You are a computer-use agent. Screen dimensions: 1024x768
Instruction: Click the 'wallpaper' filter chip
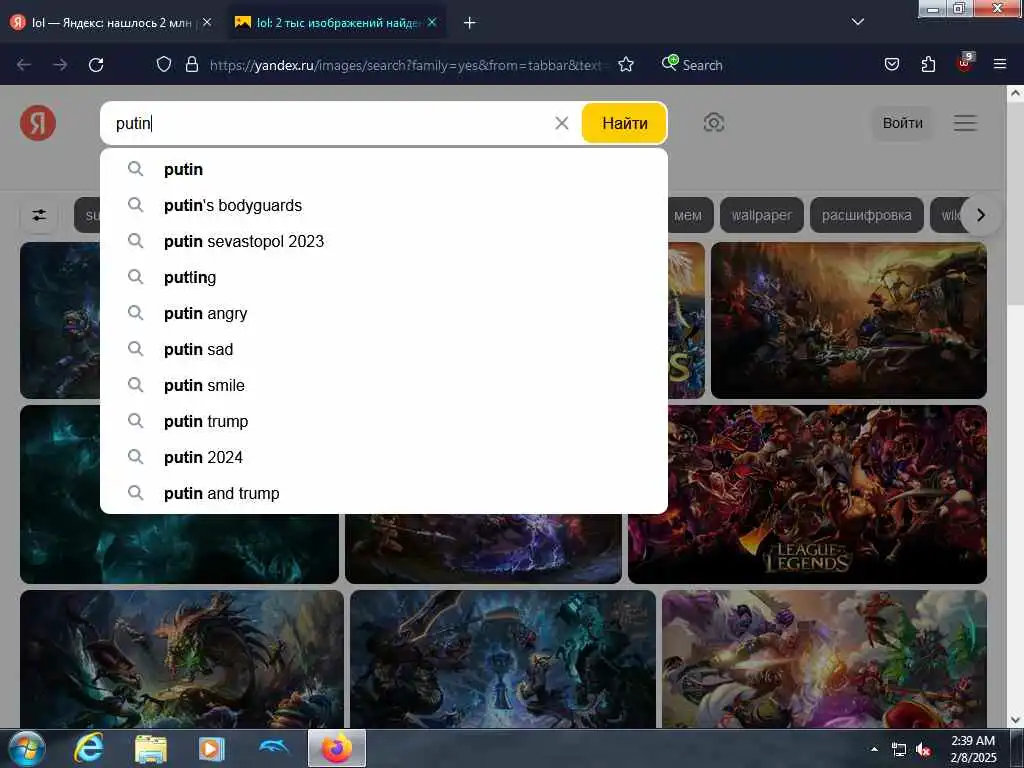pyautogui.click(x=761, y=215)
